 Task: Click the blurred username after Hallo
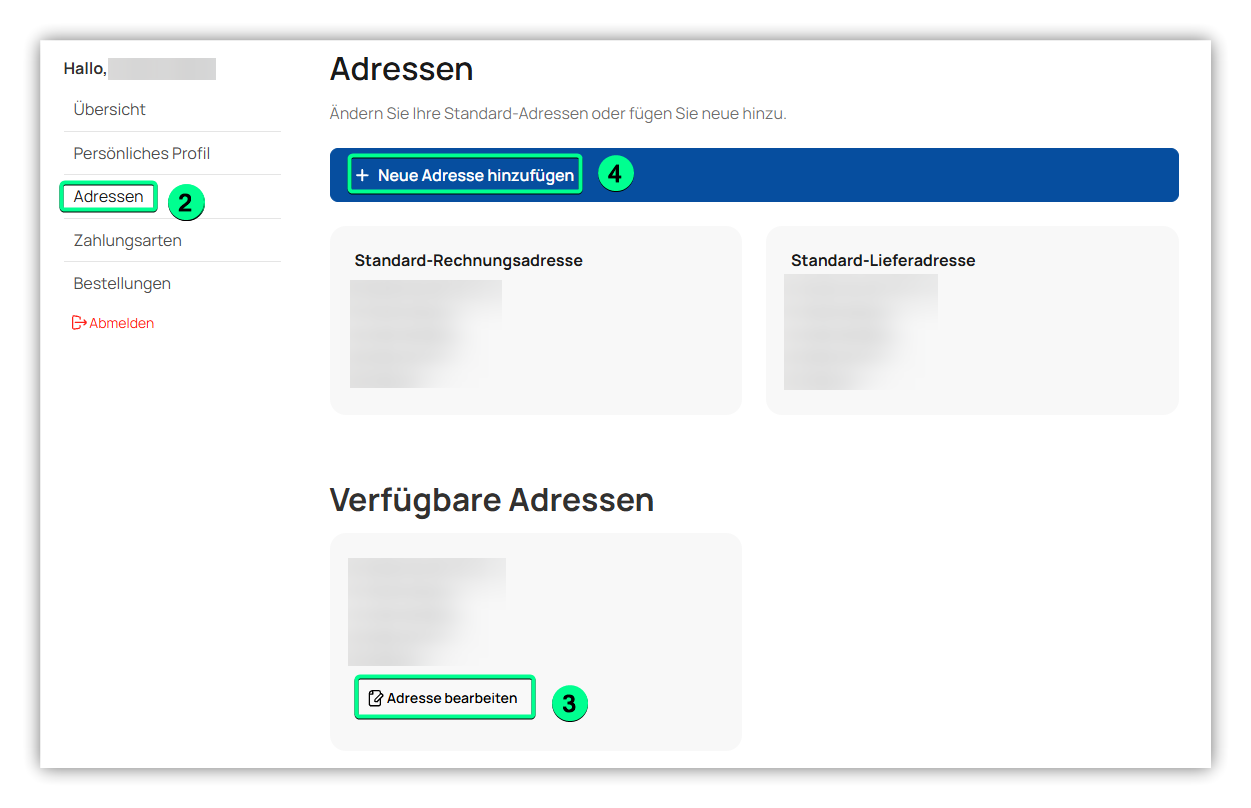point(162,69)
